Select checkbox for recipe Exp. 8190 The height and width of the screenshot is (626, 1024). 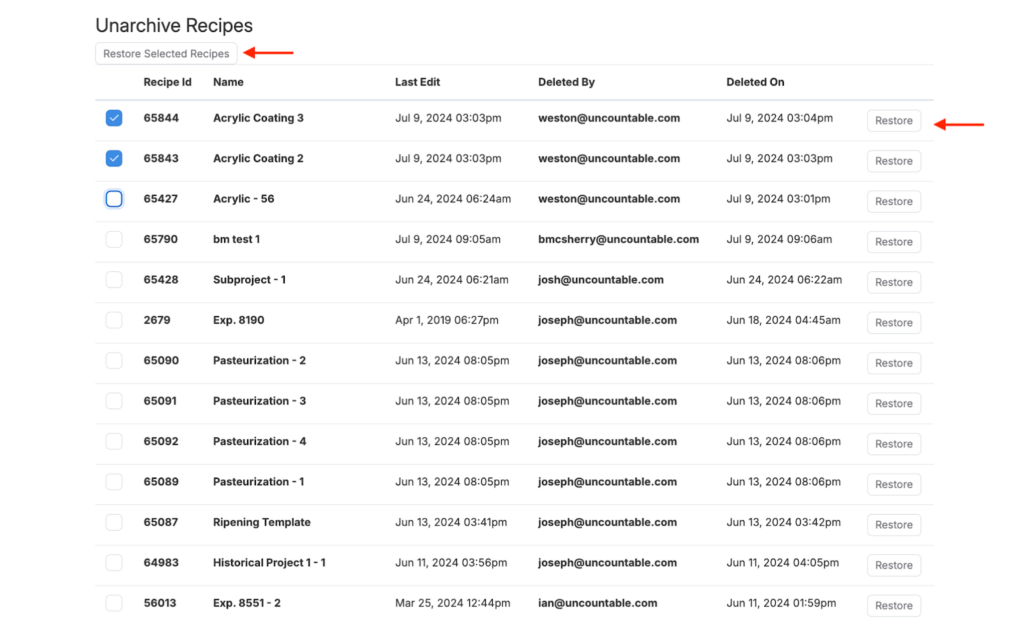(114, 320)
